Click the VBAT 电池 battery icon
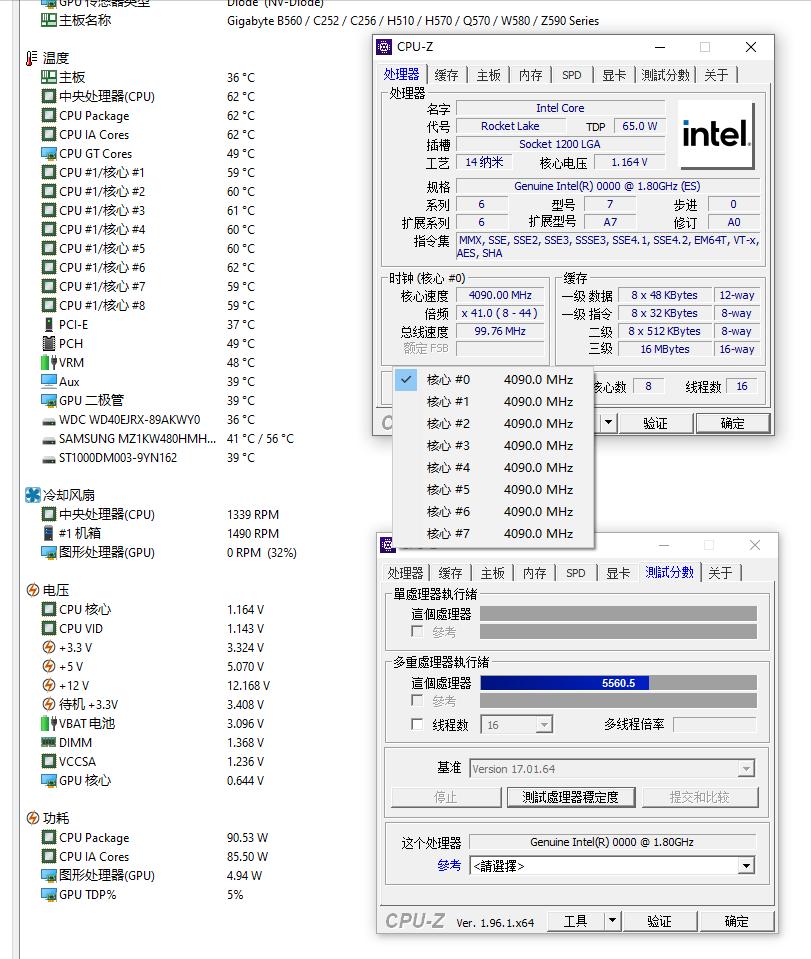 [x=49, y=723]
